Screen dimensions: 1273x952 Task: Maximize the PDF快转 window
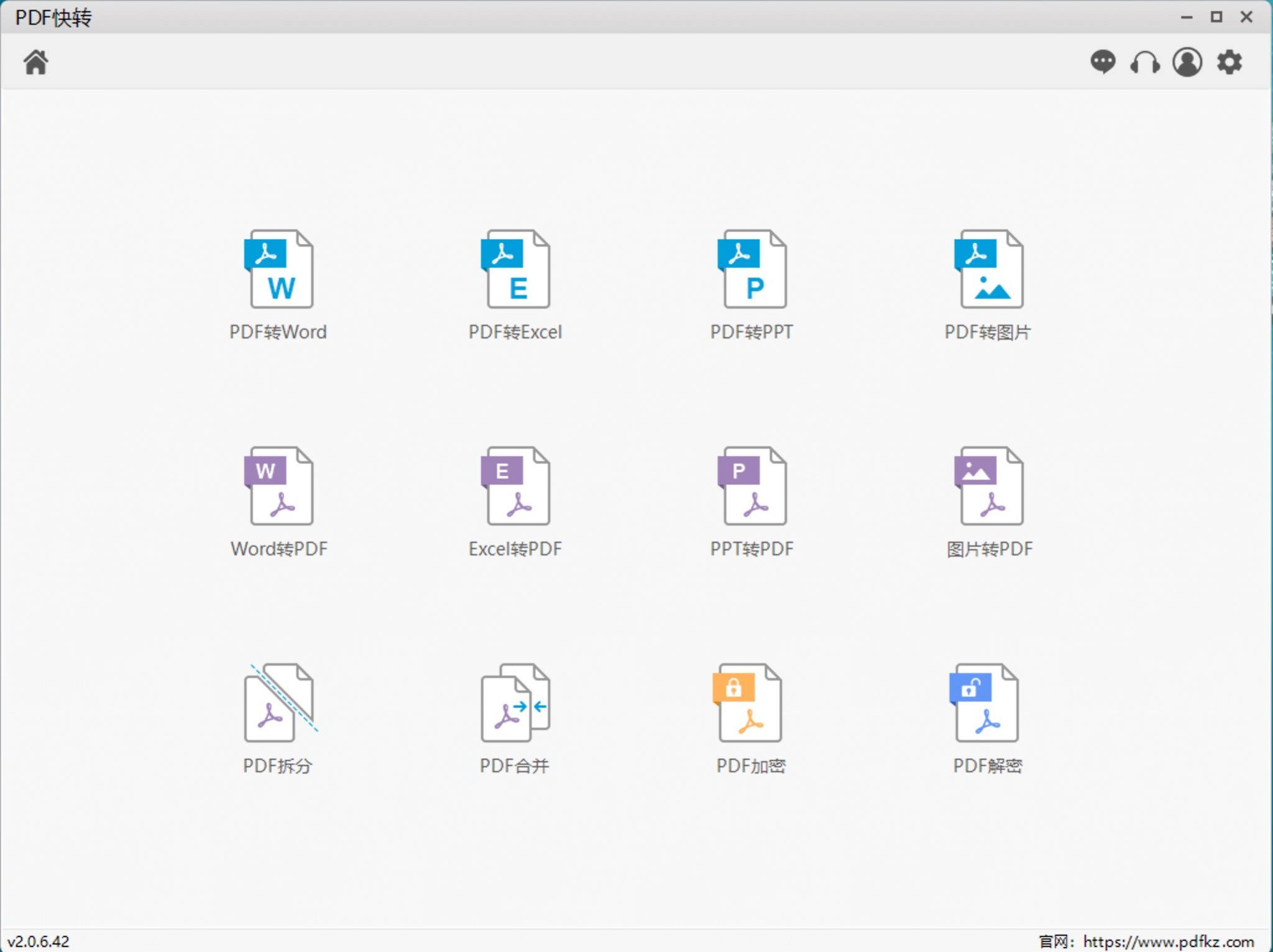1216,17
